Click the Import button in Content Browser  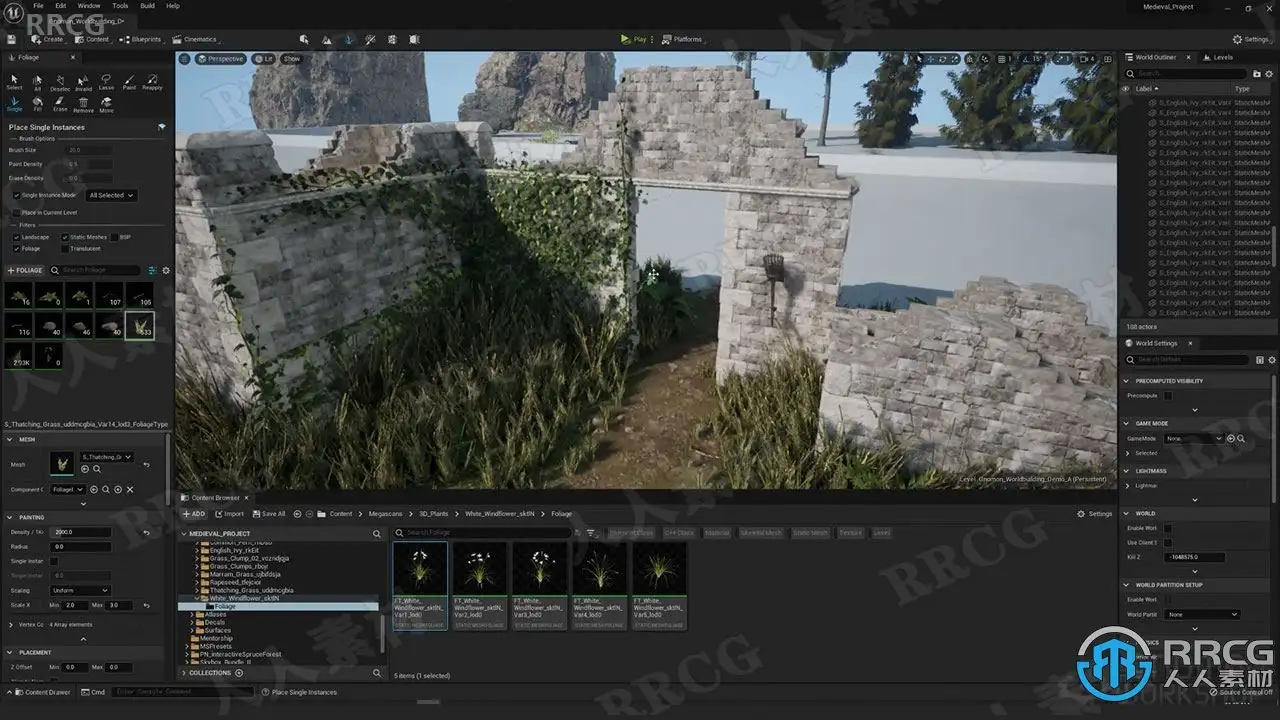coord(229,514)
